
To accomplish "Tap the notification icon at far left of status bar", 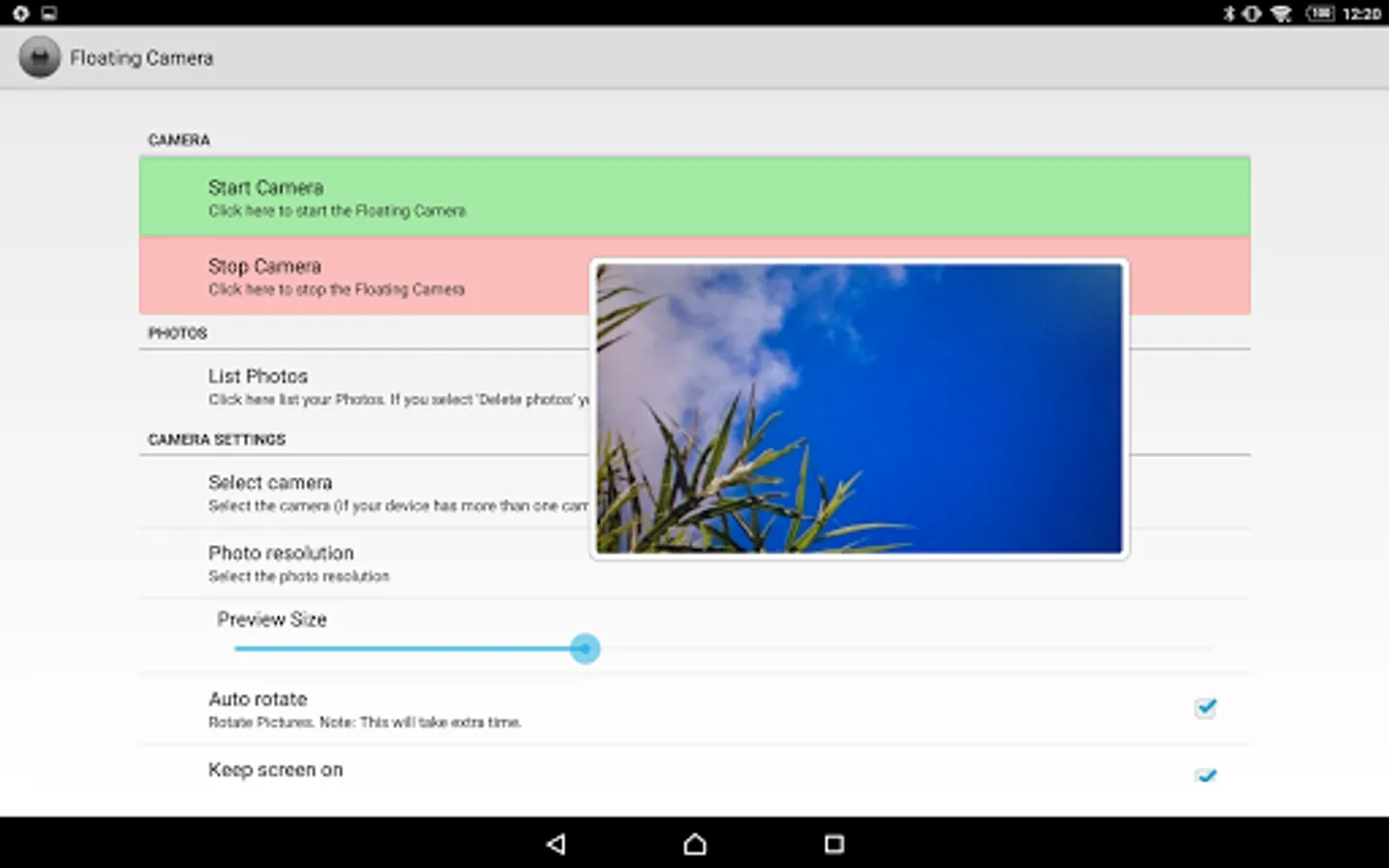I will coord(20,14).
